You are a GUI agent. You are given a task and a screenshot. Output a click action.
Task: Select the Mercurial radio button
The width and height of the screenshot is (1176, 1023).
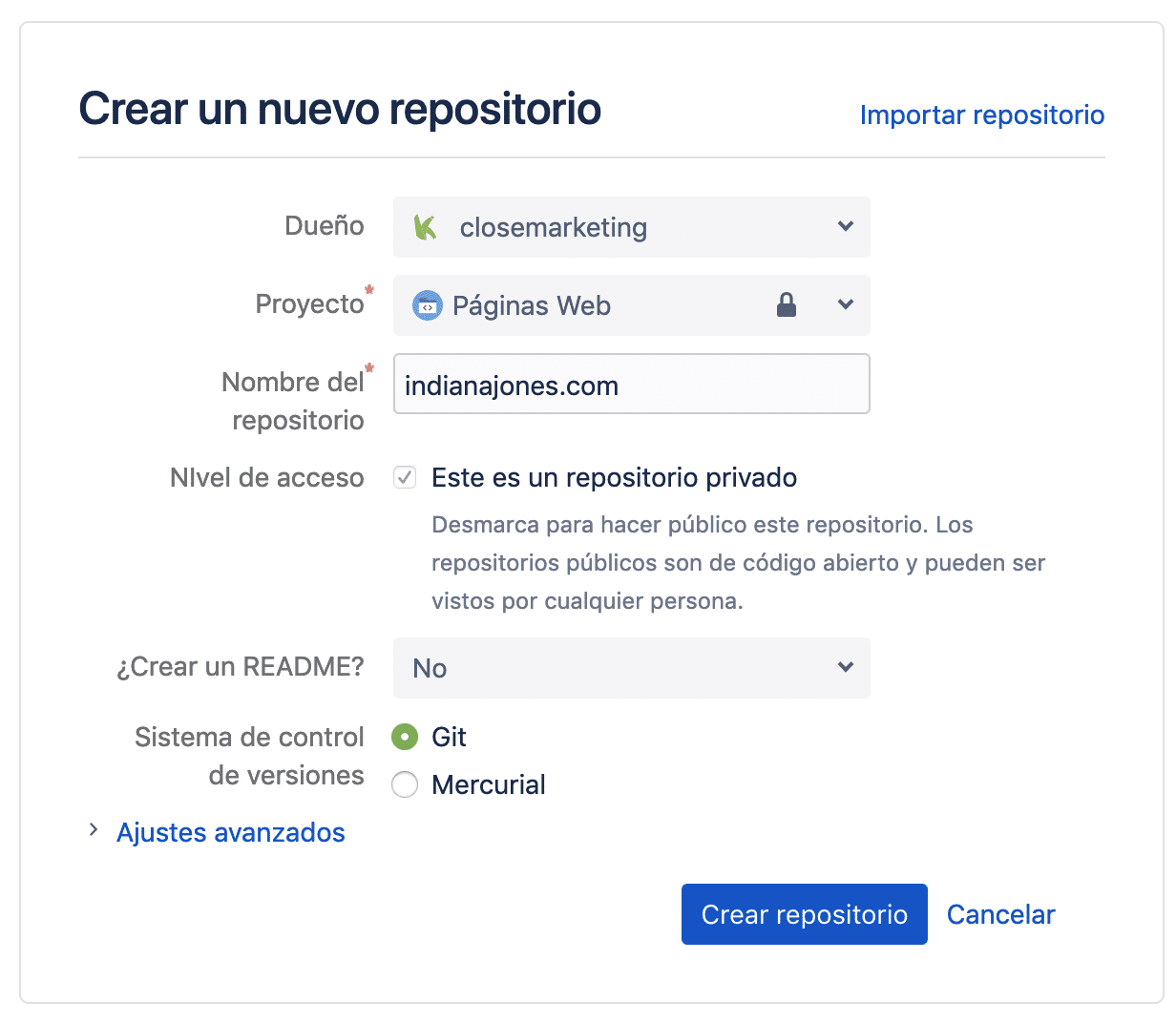[x=405, y=784]
